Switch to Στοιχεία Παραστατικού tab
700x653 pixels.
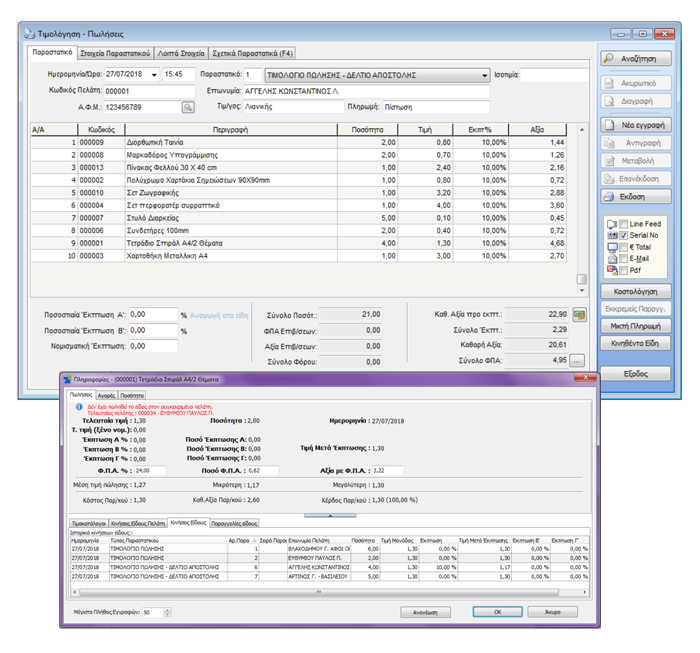click(114, 52)
